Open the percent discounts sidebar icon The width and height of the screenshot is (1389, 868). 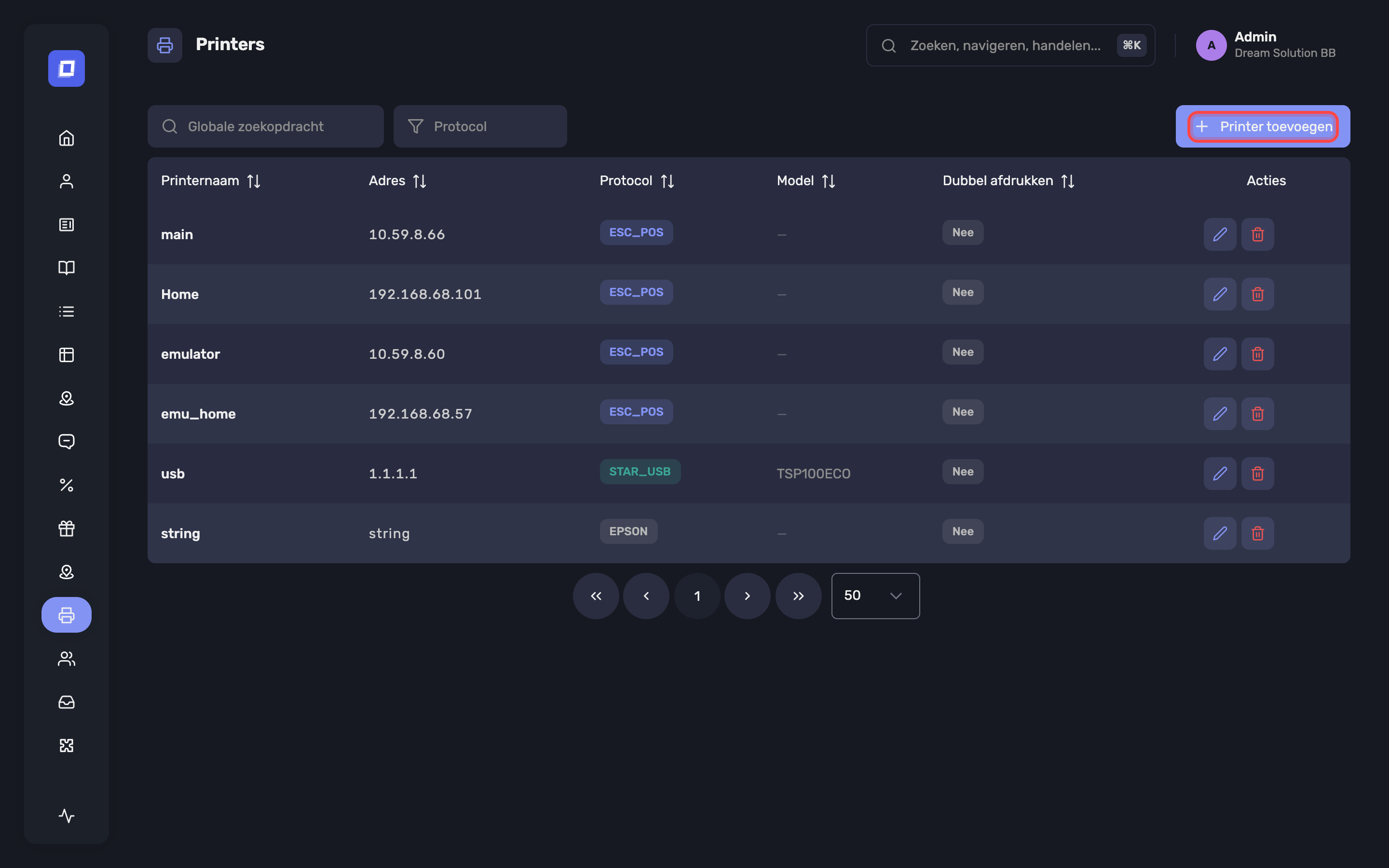(67, 485)
